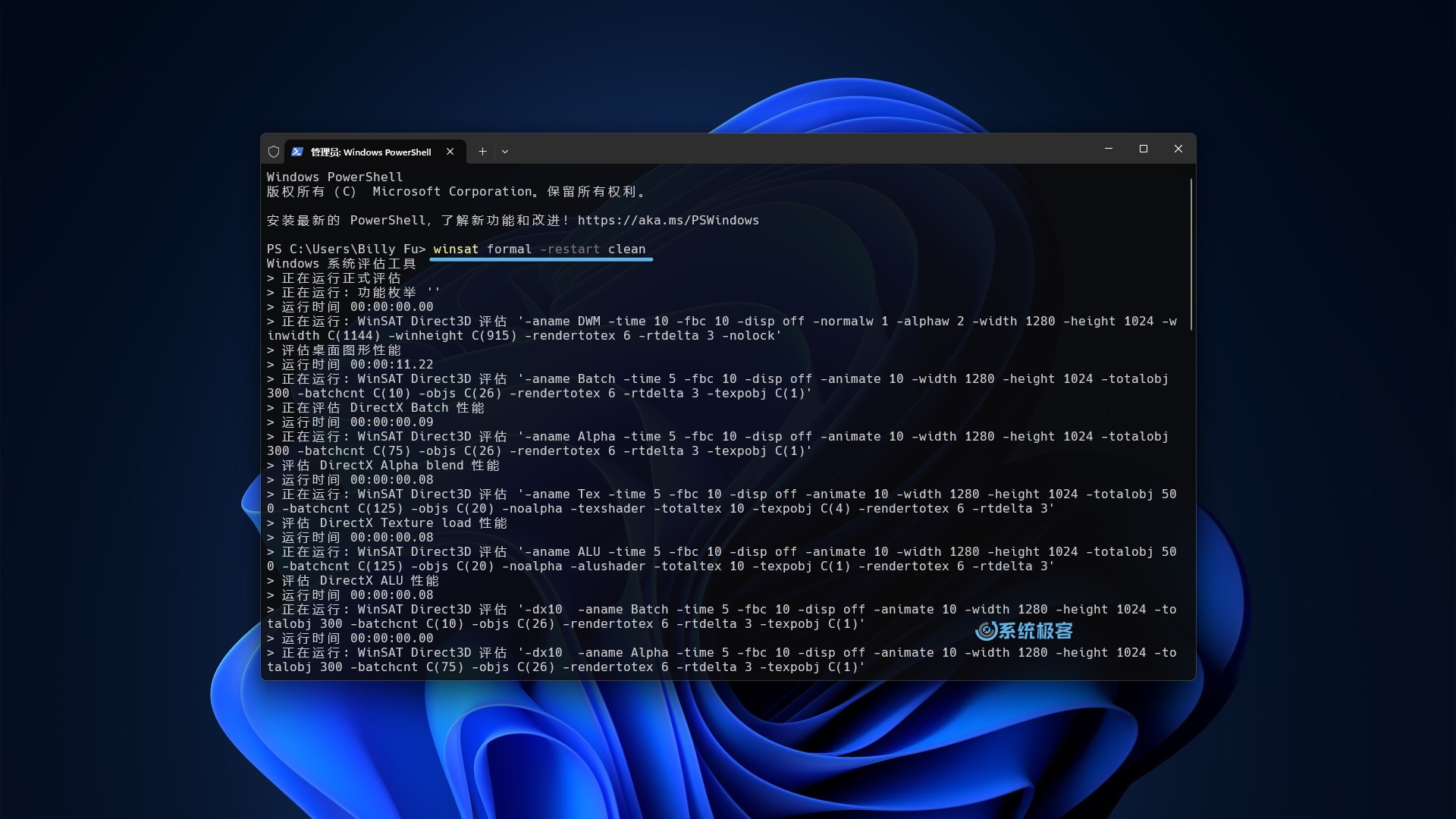Click the '运行时间 00:00:00.09' line

350,422
